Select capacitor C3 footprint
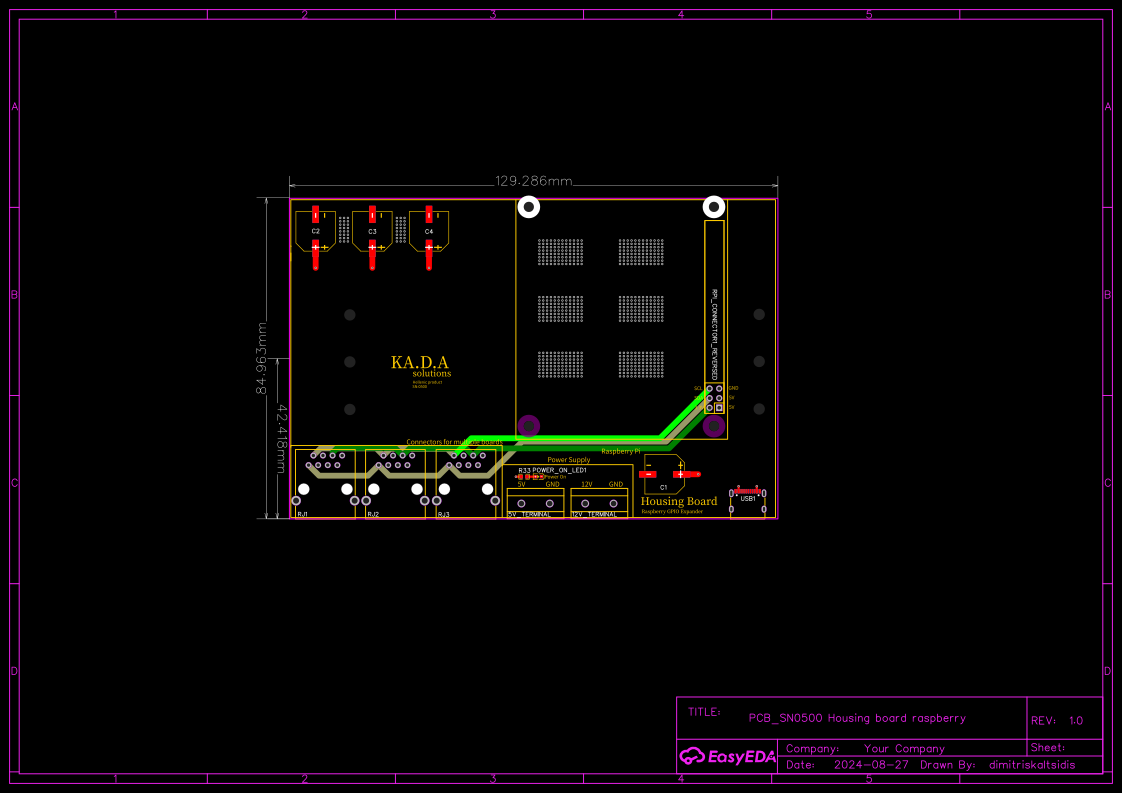This screenshot has height=793, width=1122. tap(372, 231)
